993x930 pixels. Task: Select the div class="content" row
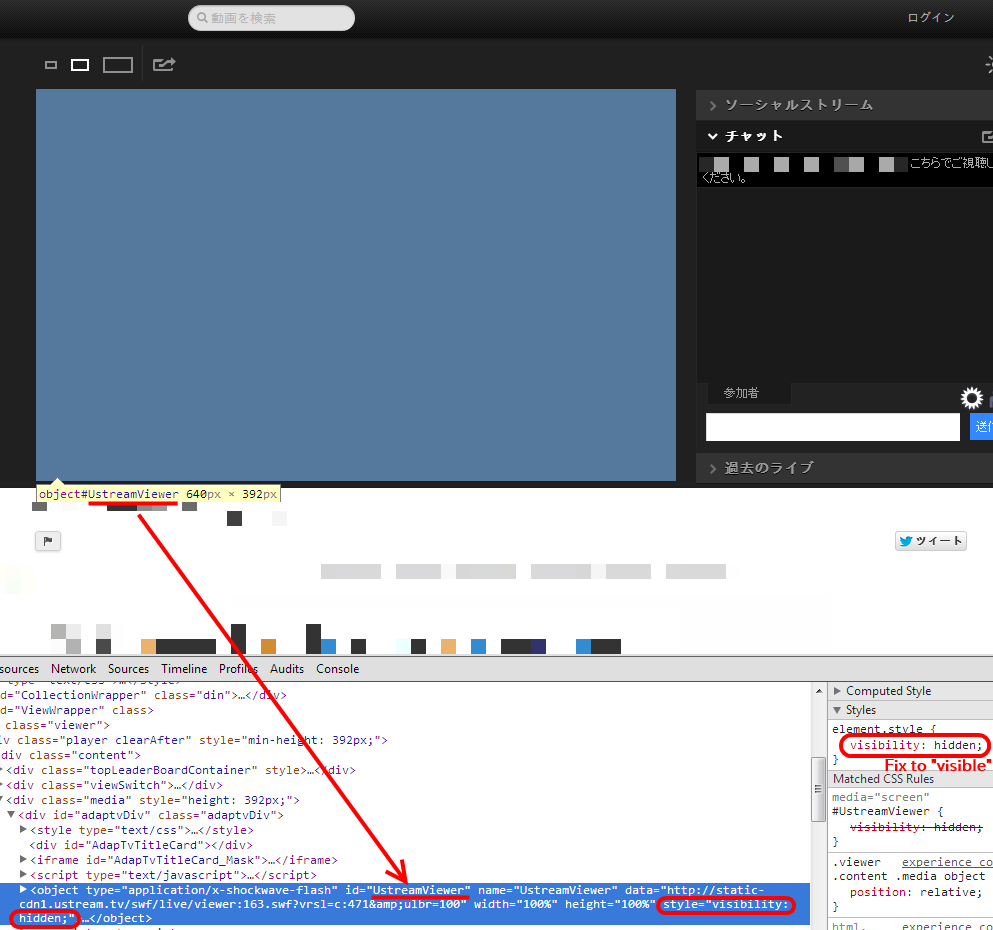coord(70,755)
